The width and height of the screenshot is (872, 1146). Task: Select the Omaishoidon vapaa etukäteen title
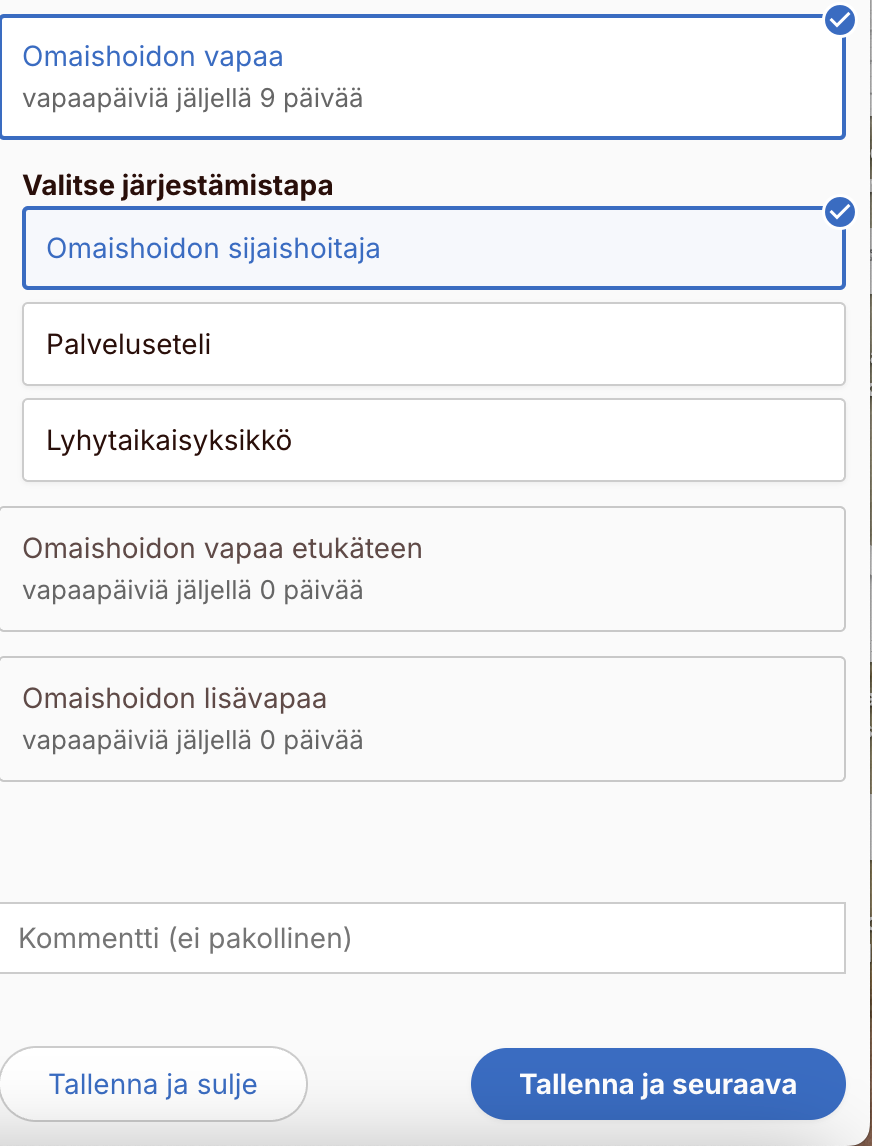(222, 548)
